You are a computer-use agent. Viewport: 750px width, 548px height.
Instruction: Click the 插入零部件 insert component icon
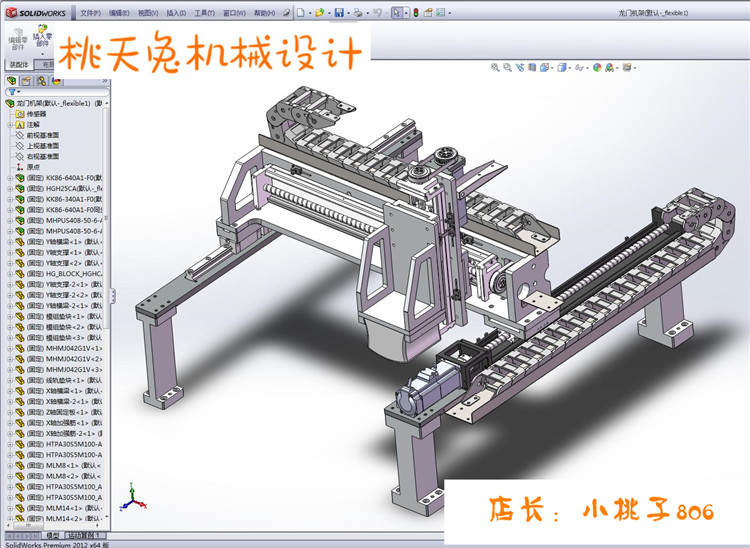click(42, 35)
